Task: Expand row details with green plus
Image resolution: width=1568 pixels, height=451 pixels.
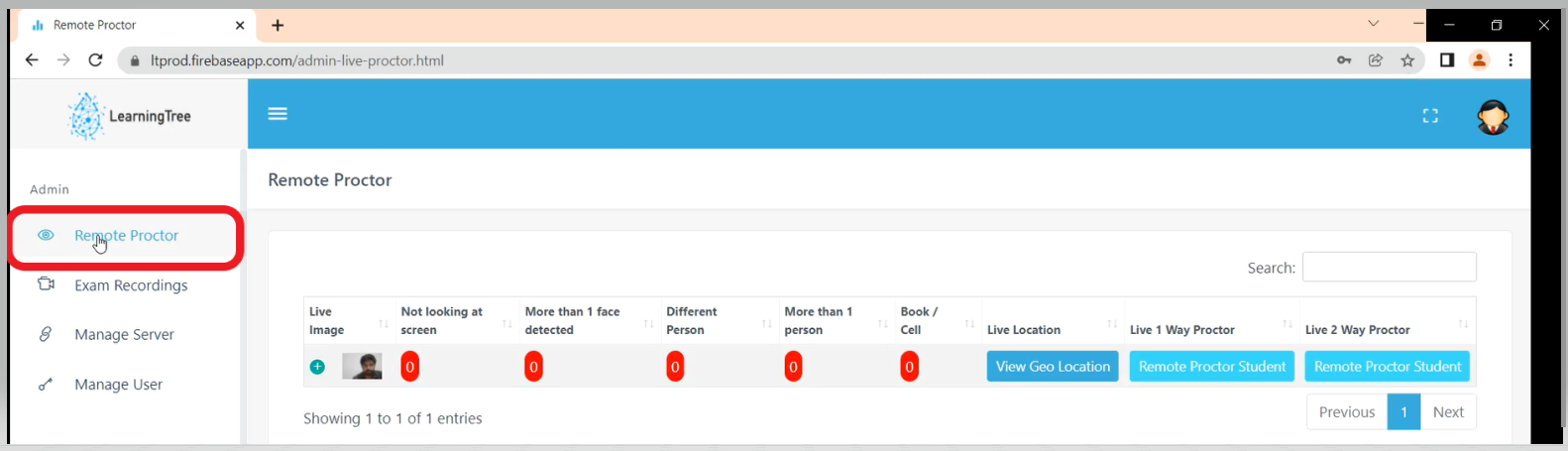Action: pos(317,367)
